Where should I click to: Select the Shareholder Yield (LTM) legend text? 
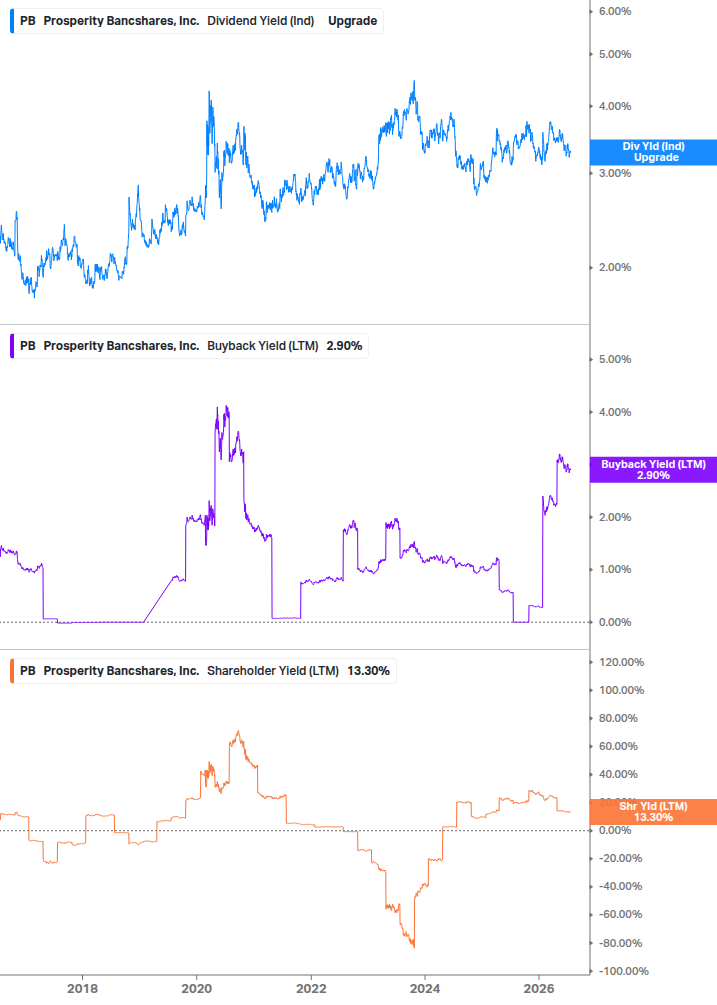point(273,671)
